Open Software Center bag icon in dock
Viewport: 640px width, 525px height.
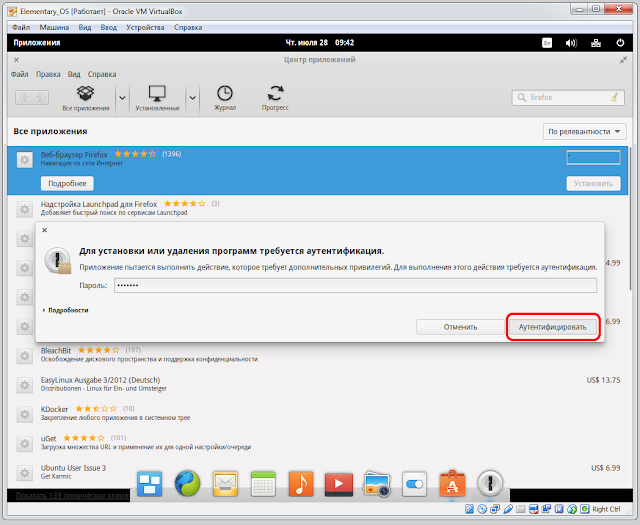point(452,484)
